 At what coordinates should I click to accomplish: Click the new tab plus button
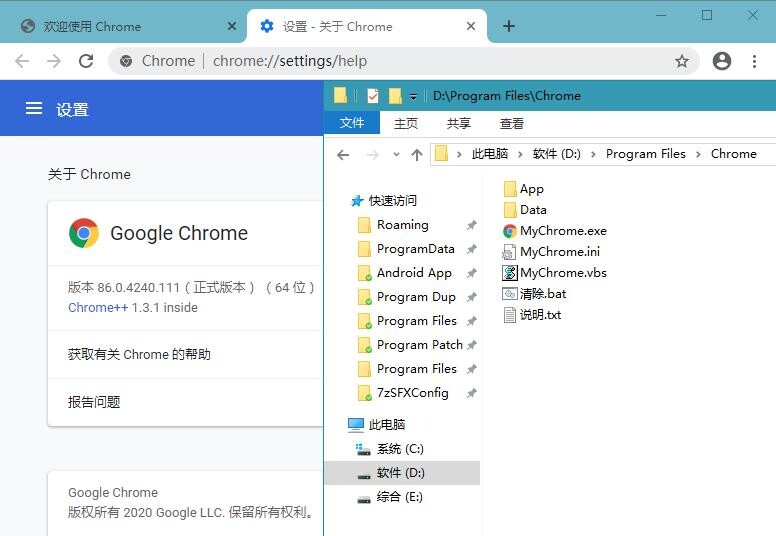click(x=509, y=26)
